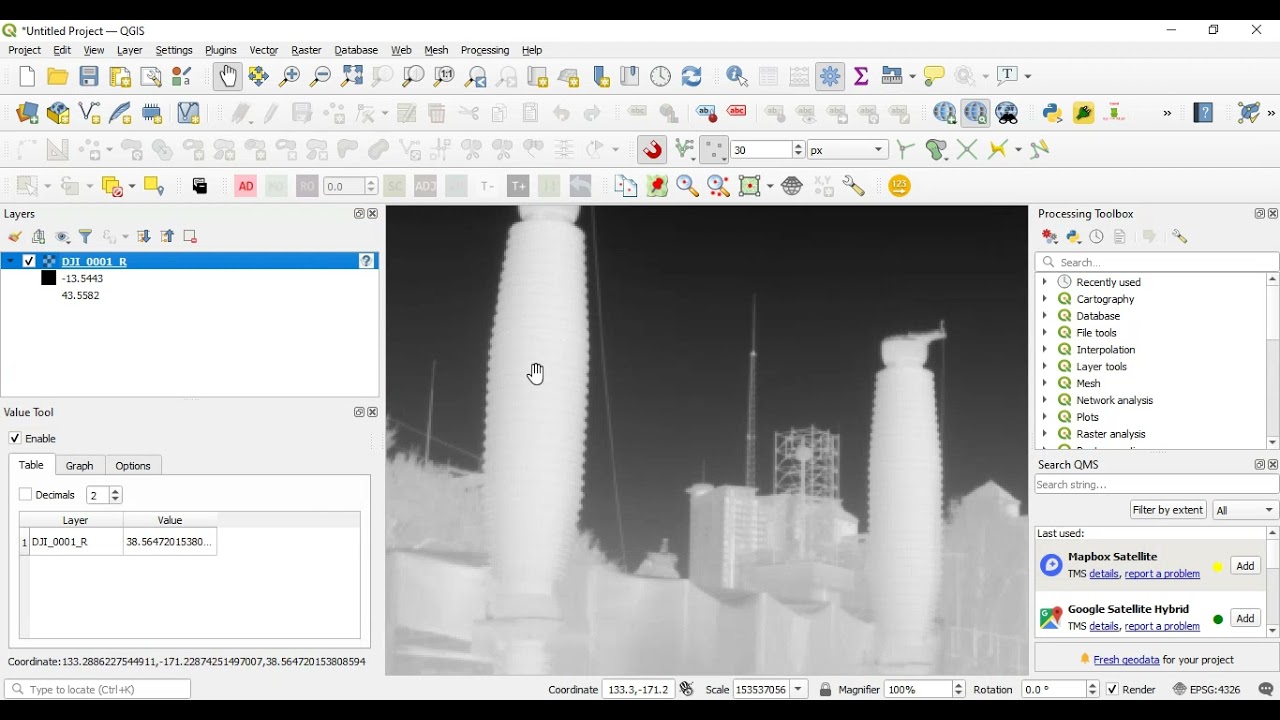Increase the Decimals spinbox value

coord(116,491)
